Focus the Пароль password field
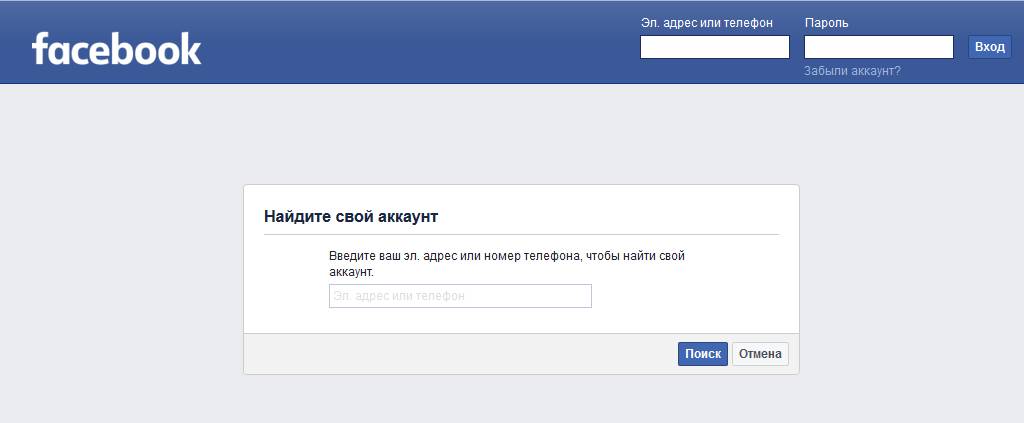 tap(878, 47)
